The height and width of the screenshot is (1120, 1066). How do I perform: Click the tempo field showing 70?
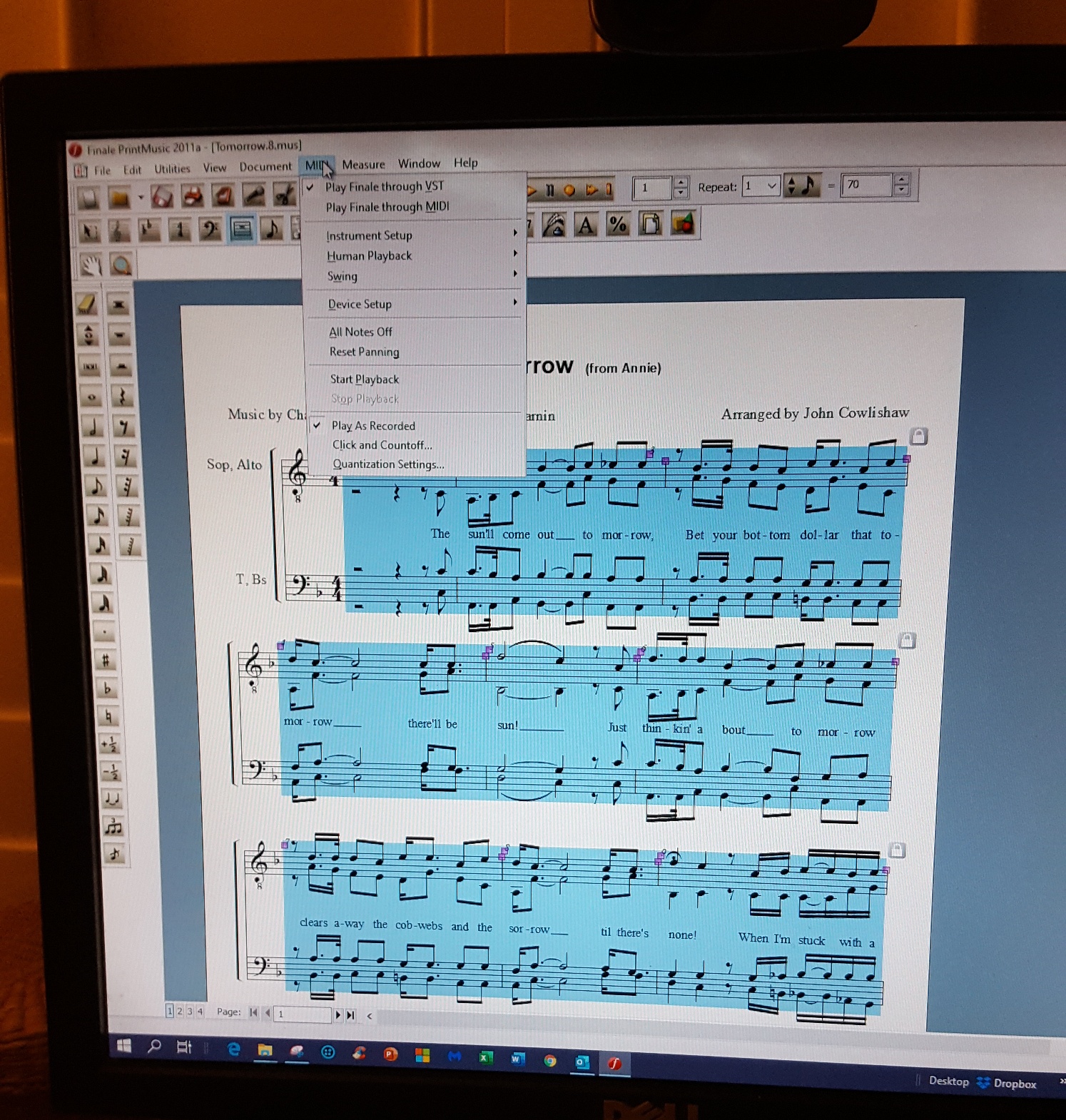pyautogui.click(x=865, y=185)
